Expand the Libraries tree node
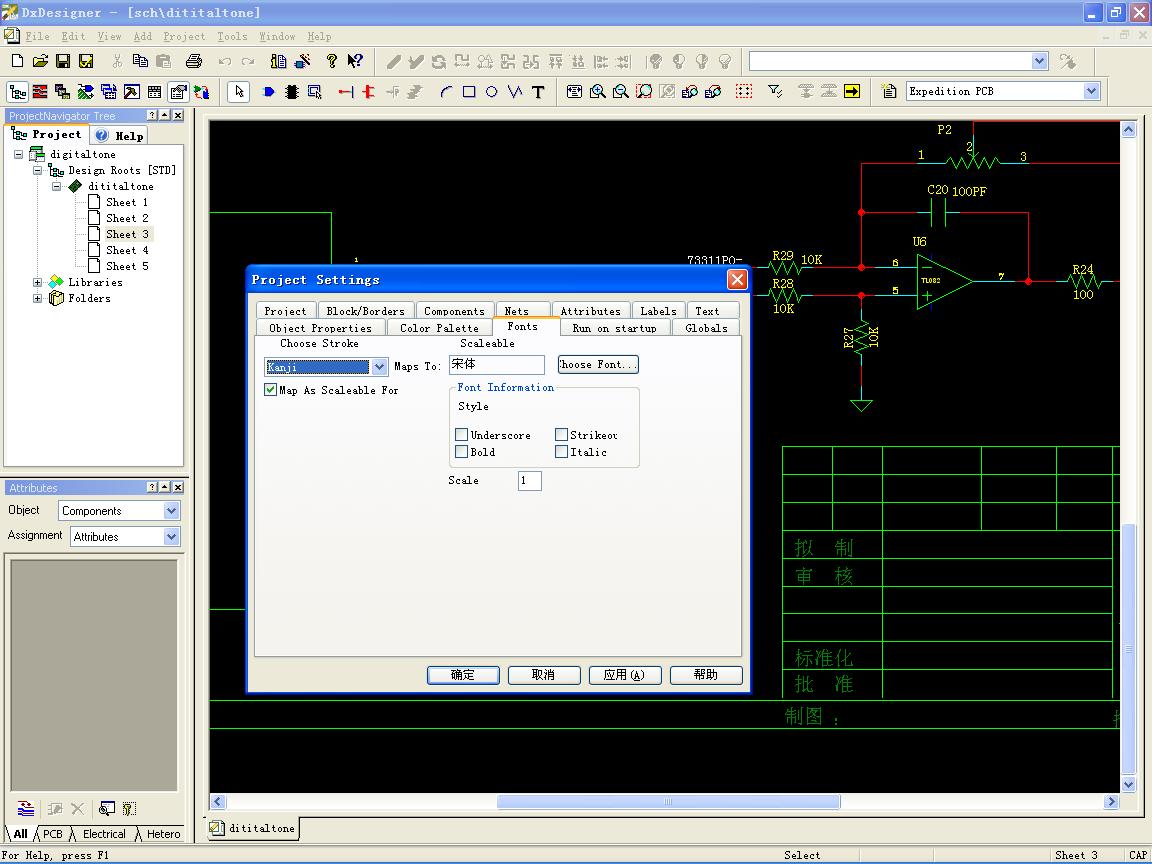The height and width of the screenshot is (864, 1152). pos(38,283)
